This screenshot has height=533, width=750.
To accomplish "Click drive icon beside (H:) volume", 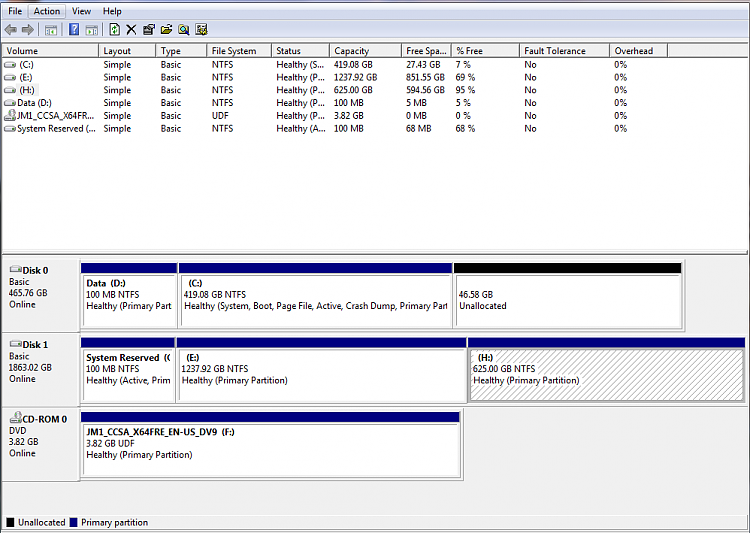I will 10,90.
